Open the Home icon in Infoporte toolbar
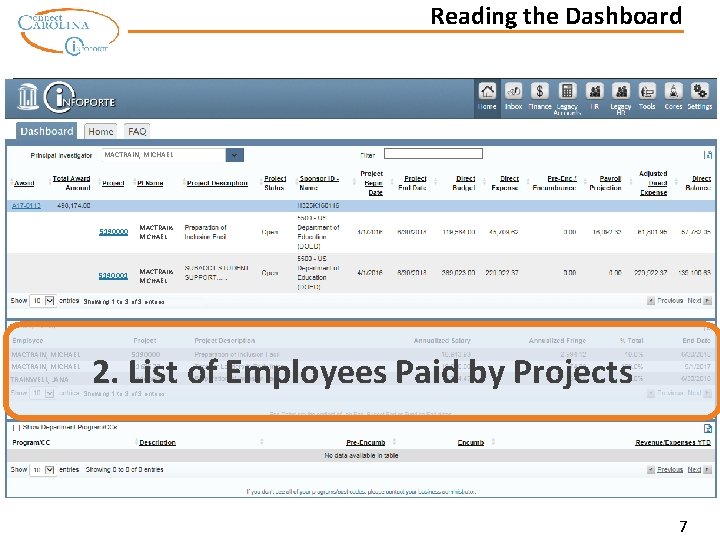 487,91
